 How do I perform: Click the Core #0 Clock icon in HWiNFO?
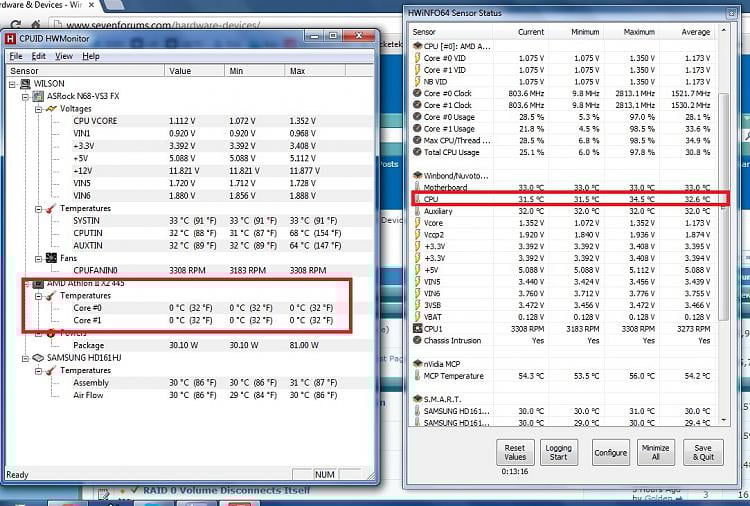click(x=417, y=93)
